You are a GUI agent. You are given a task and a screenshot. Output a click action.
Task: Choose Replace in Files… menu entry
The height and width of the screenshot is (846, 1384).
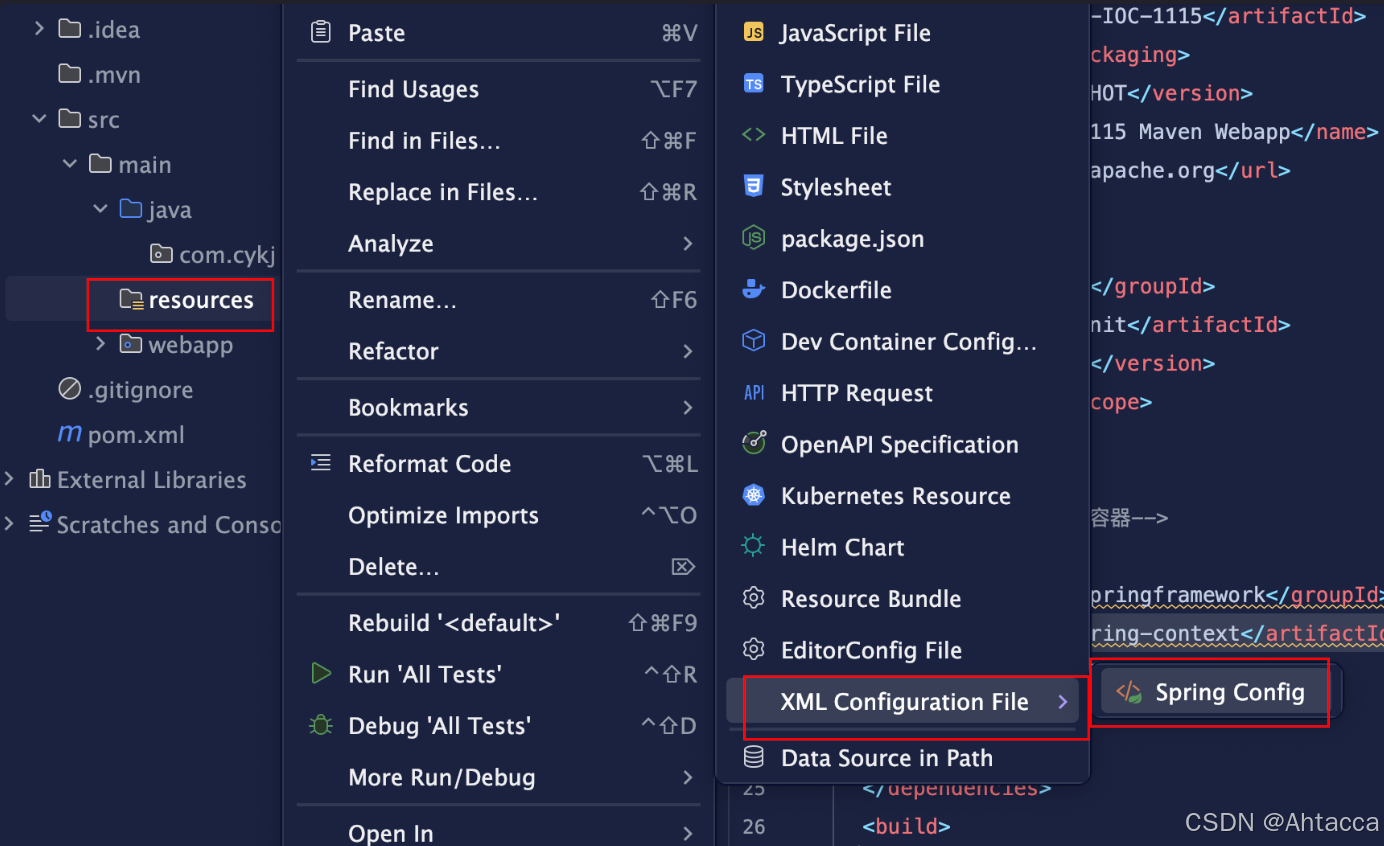(x=498, y=192)
